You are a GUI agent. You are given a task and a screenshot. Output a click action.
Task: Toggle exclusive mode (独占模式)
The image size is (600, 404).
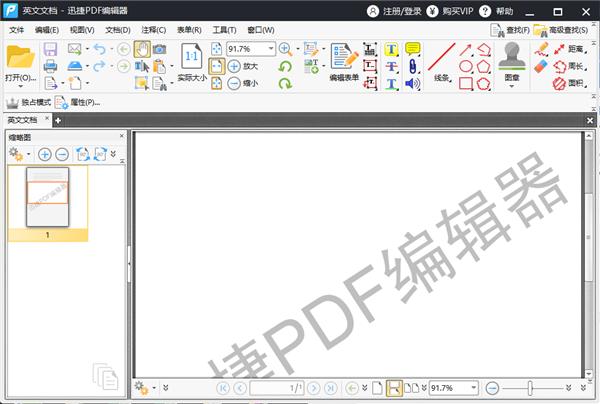[x=28, y=103]
